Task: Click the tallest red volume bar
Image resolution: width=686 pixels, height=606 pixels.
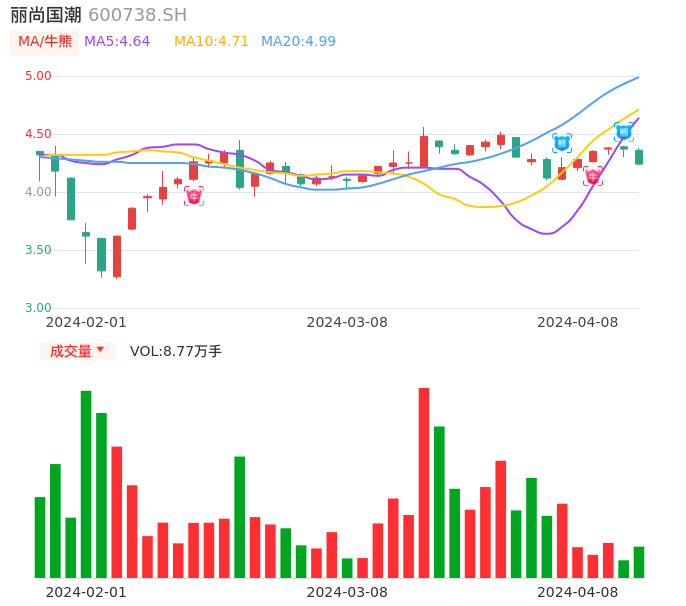Action: pyautogui.click(x=424, y=482)
